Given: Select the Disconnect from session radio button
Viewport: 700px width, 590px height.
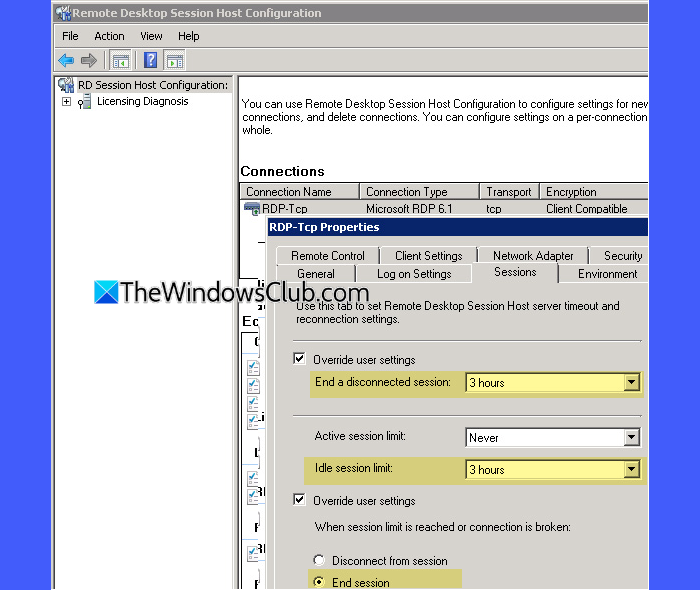Looking at the screenshot, I should tap(319, 560).
